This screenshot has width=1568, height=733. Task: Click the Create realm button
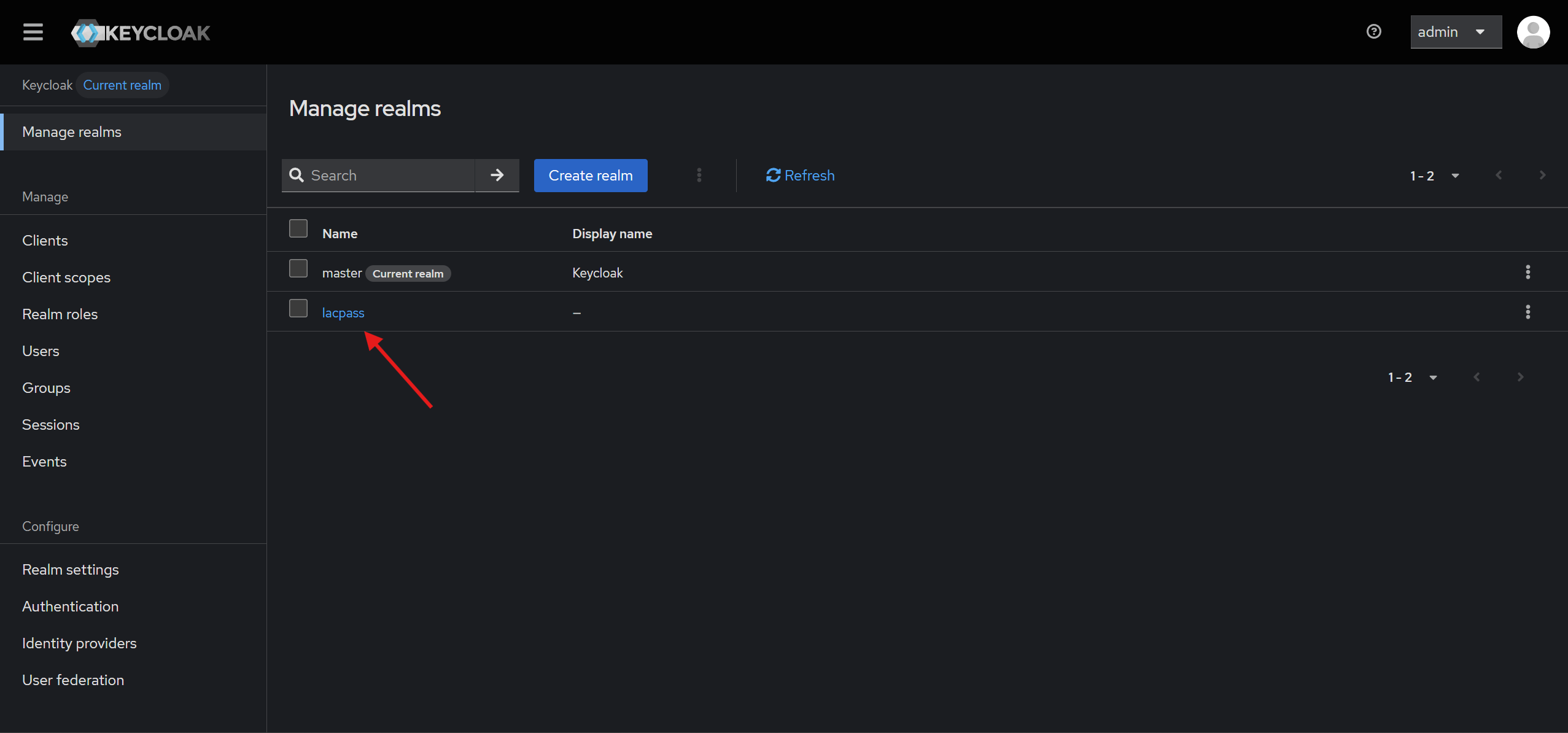[591, 176]
